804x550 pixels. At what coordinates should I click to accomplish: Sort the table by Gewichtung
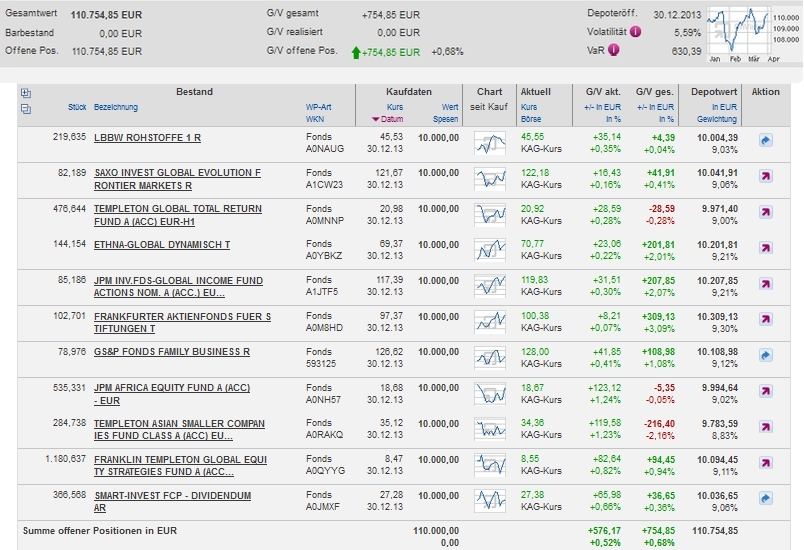pyautogui.click(x=717, y=119)
